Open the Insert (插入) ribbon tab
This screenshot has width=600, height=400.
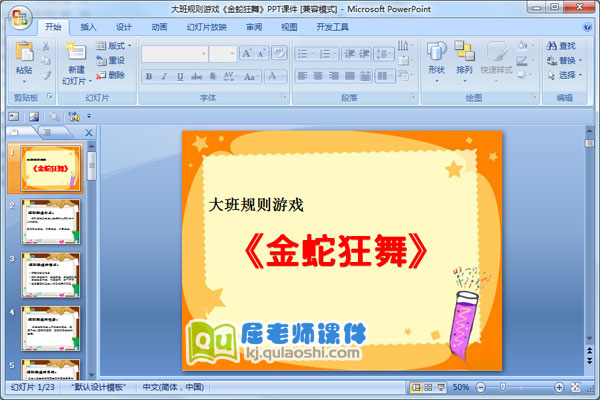coord(89,28)
